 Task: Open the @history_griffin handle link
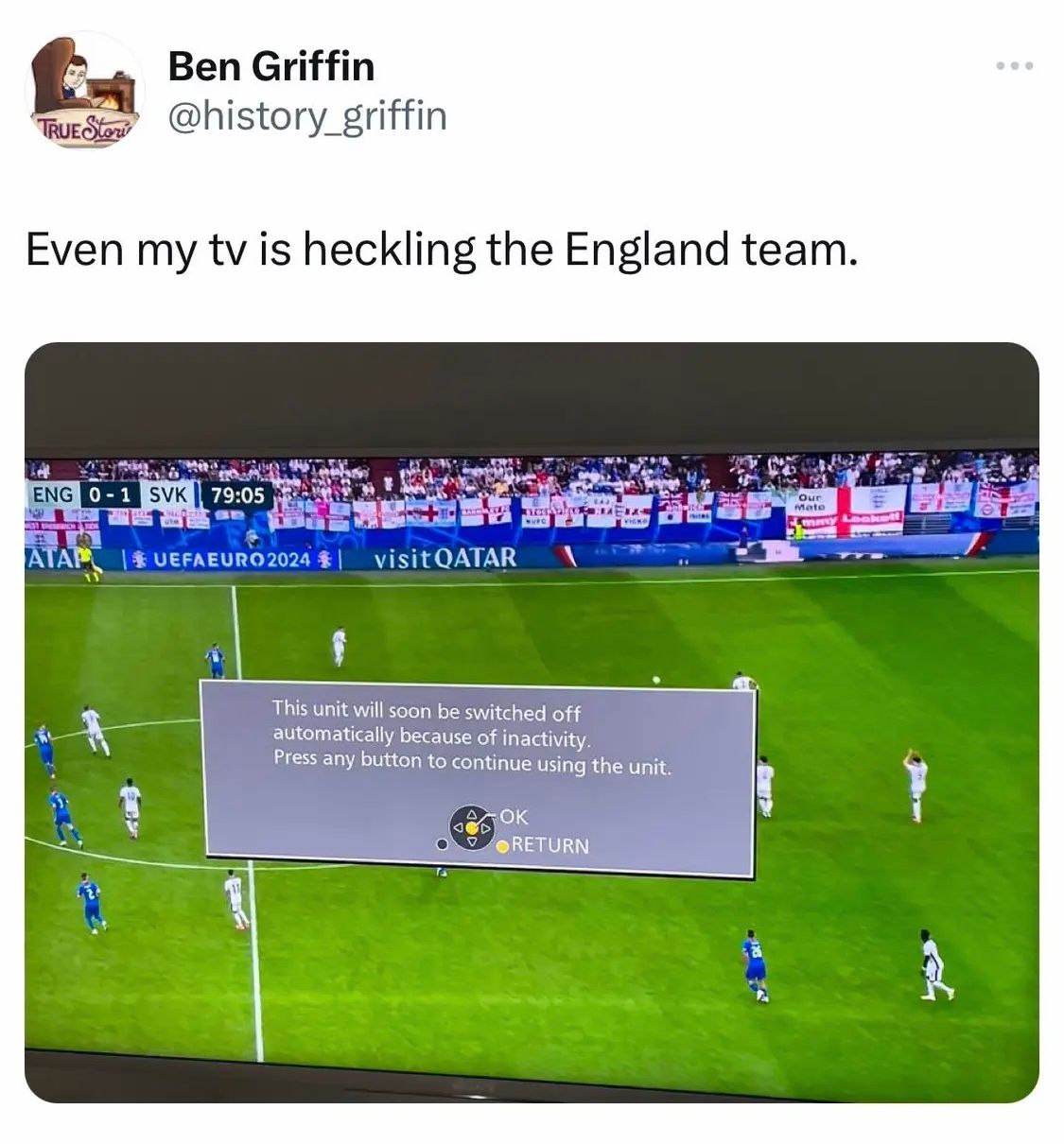pos(307,116)
